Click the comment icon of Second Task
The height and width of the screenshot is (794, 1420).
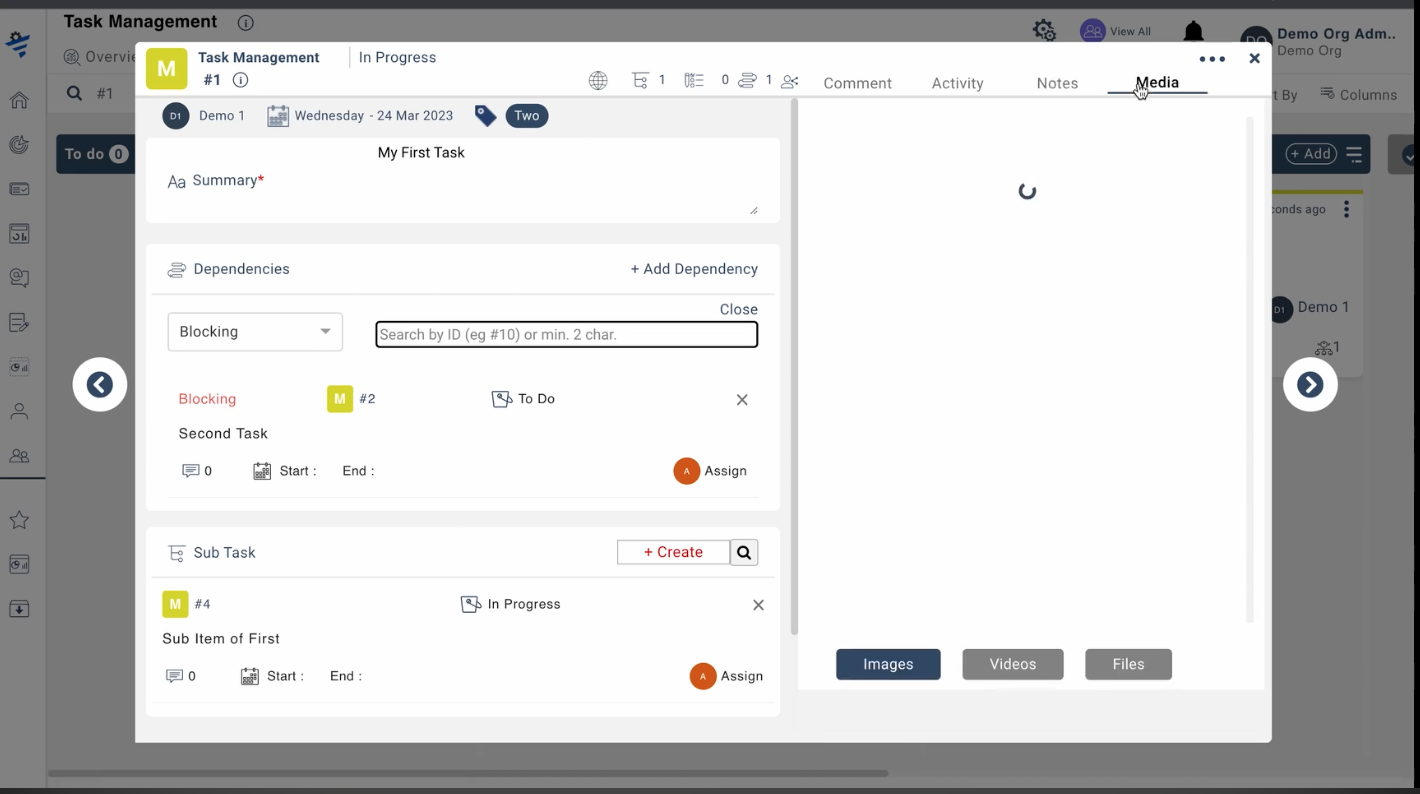[190, 471]
